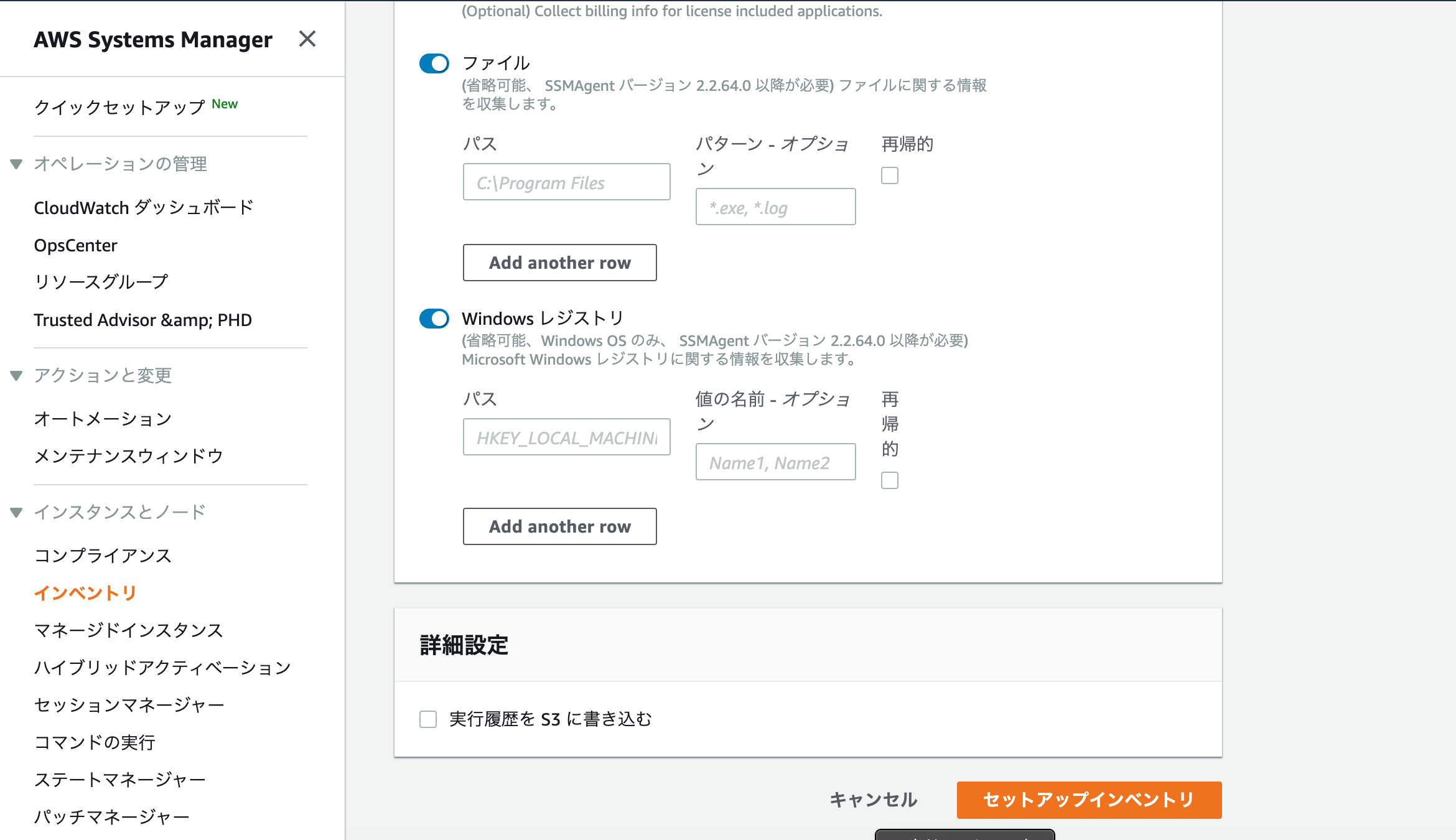Add another row under Windows レジストリ
The width and height of the screenshot is (1456, 840).
pyautogui.click(x=559, y=526)
